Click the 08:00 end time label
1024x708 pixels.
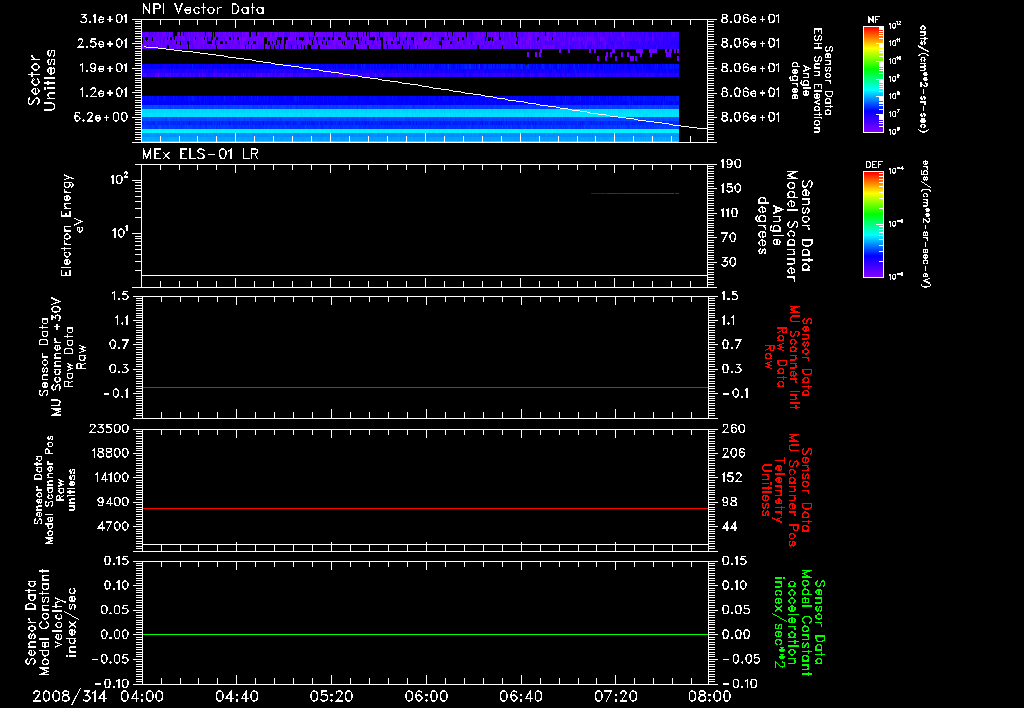point(709,694)
